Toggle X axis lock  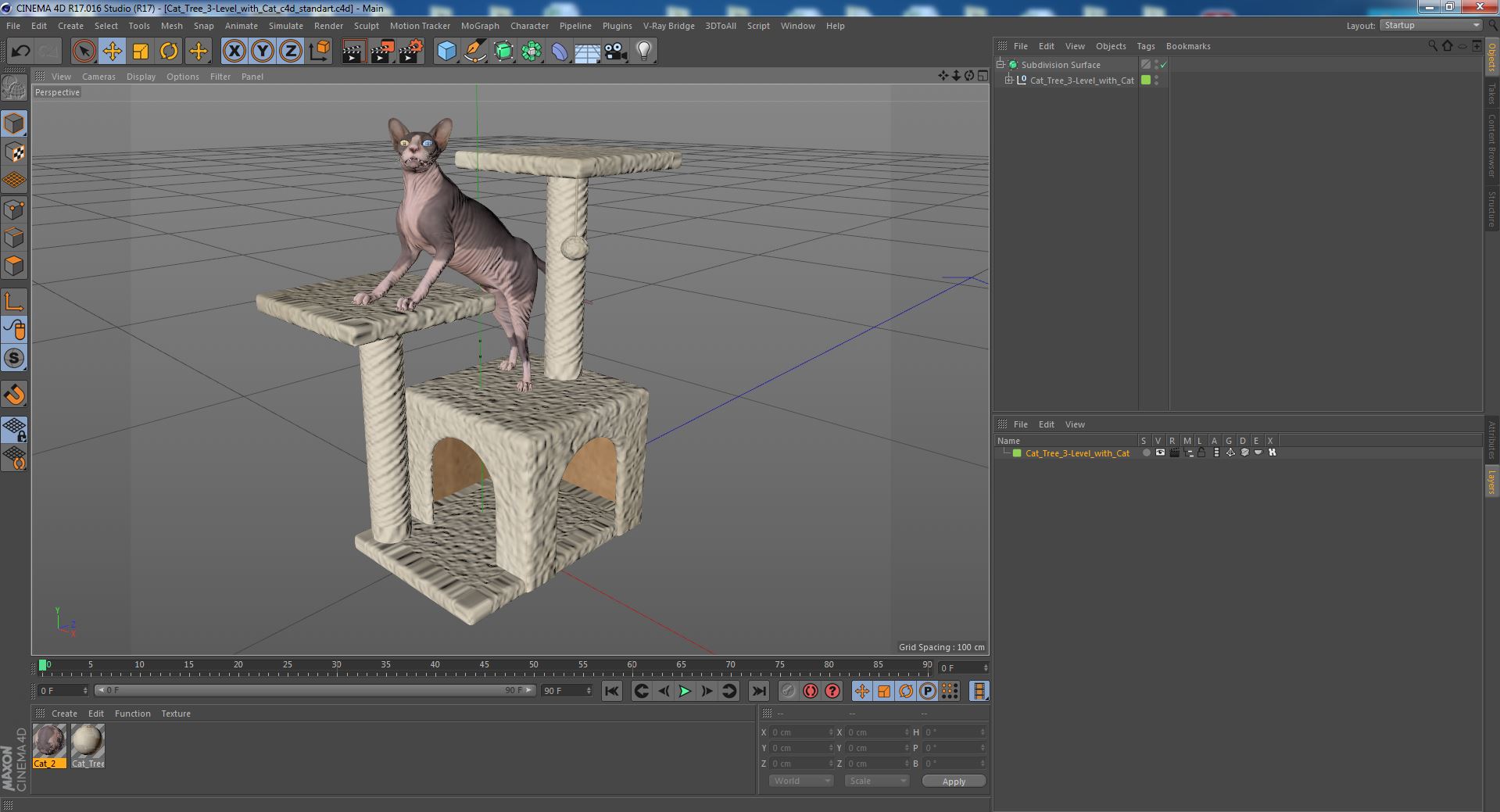(x=234, y=52)
